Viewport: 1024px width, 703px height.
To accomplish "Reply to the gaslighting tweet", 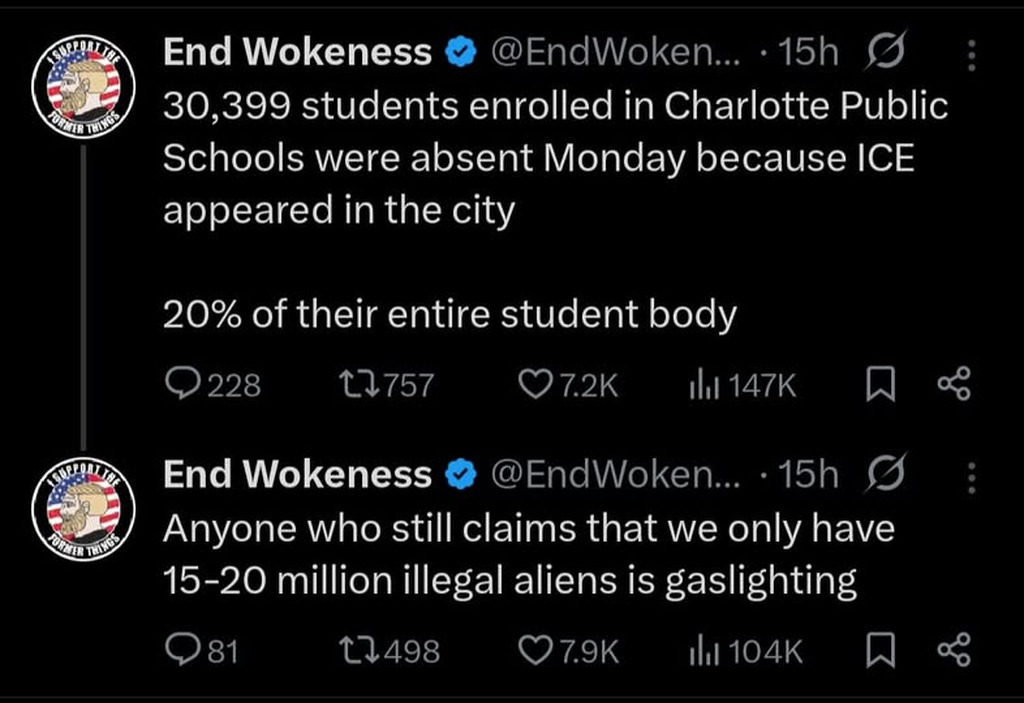I will 182,651.
